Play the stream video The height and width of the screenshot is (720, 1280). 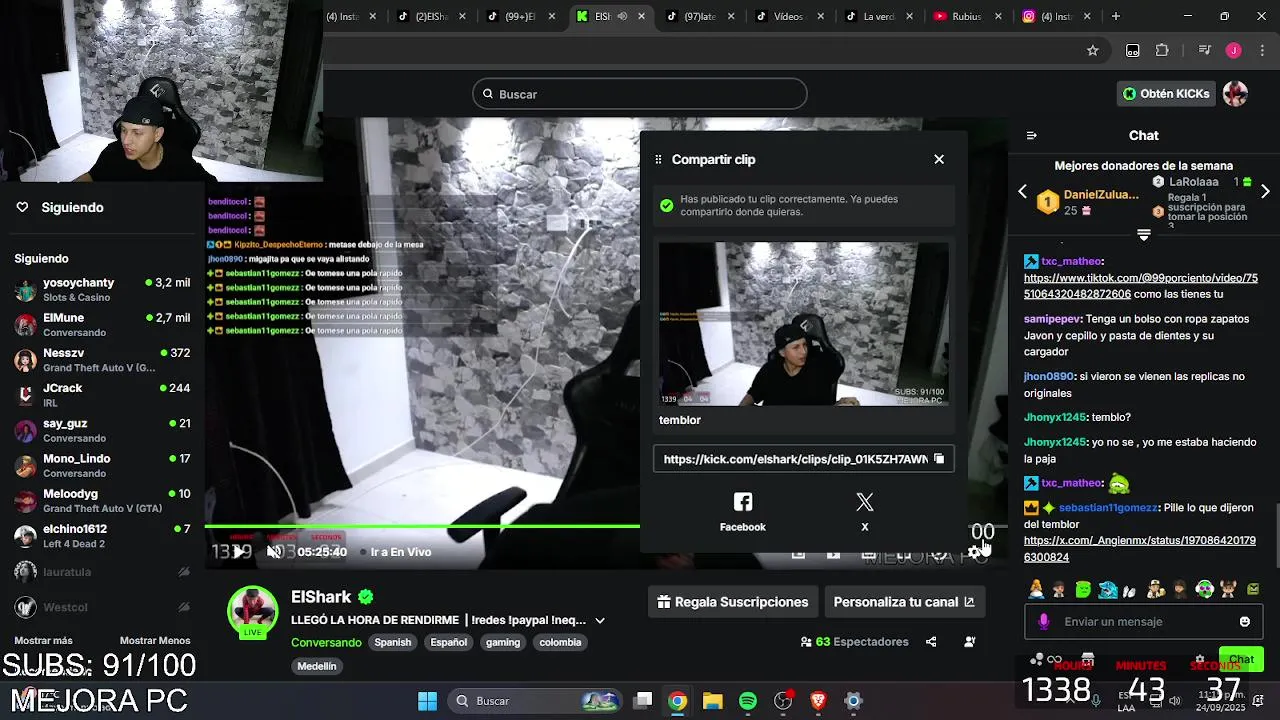(238, 552)
